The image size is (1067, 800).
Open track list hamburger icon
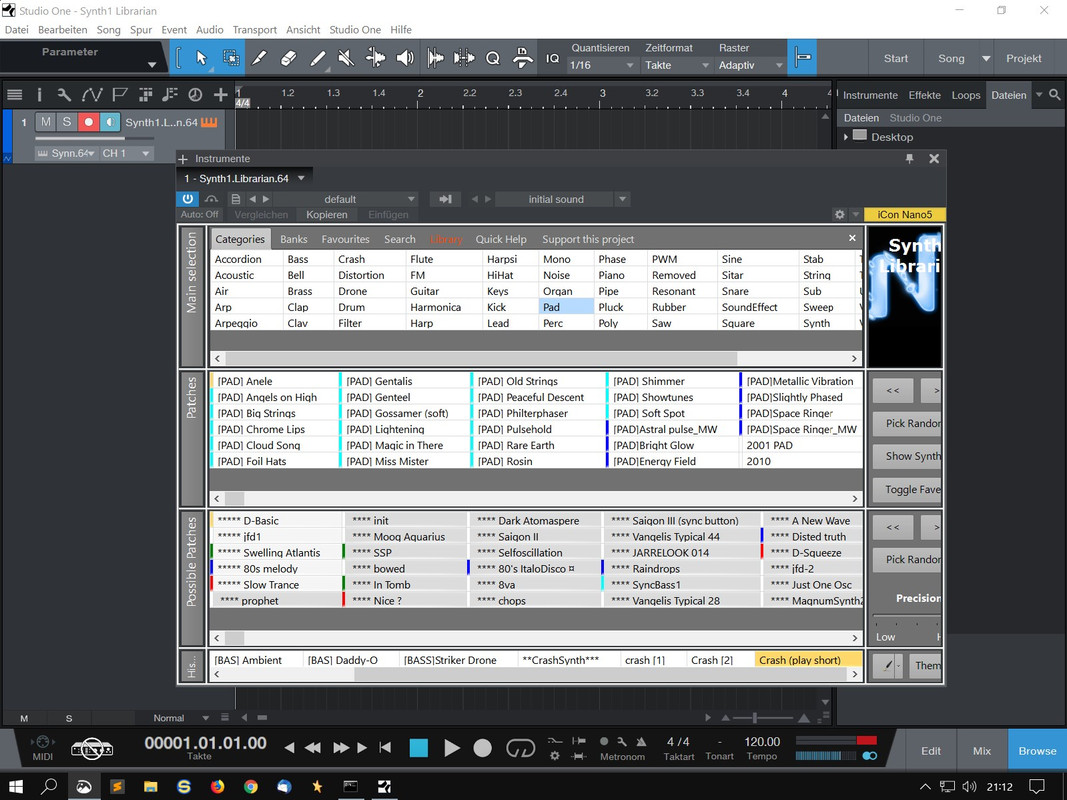(x=14, y=95)
